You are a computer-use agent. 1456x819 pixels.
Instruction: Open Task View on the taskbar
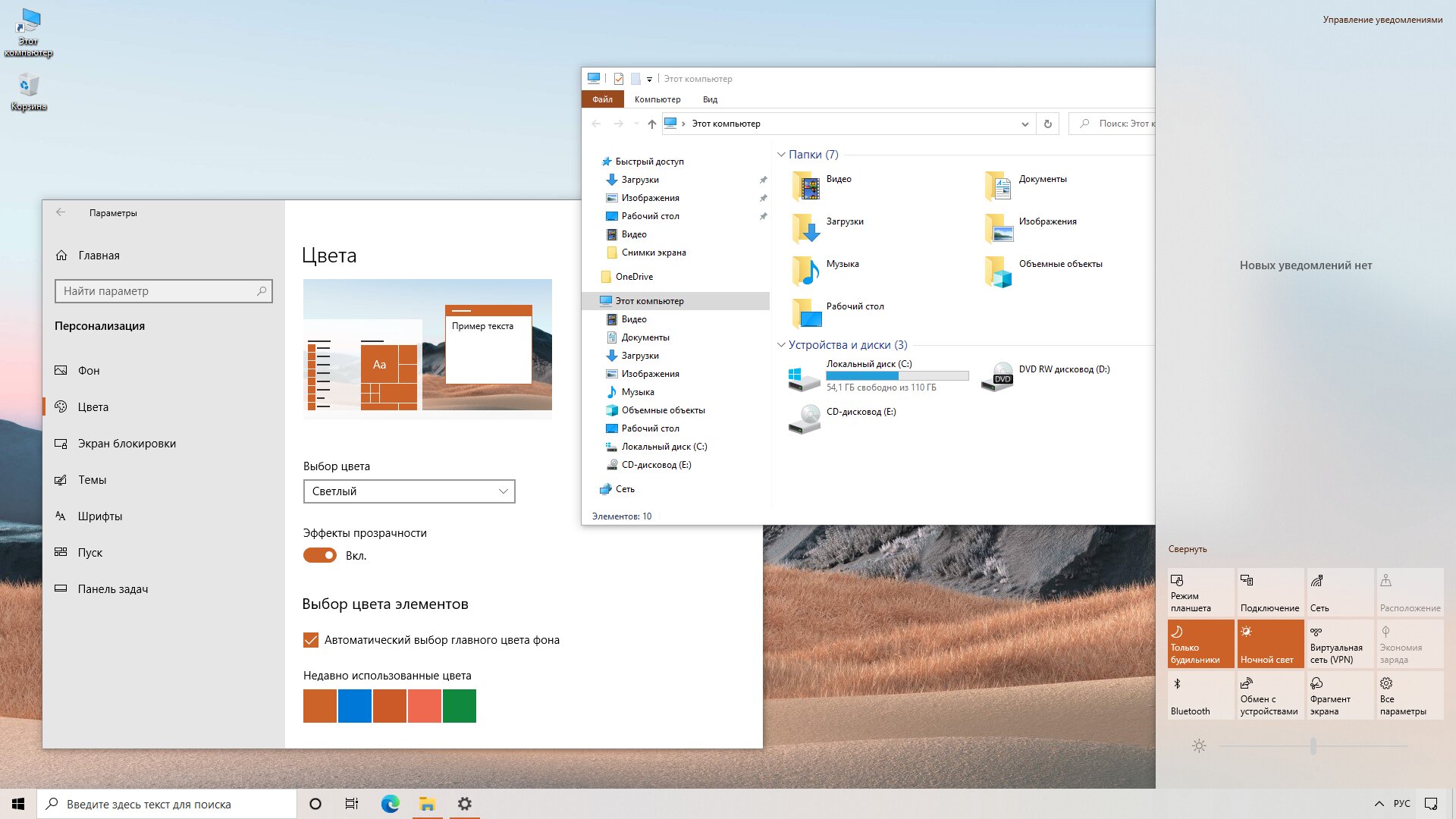(352, 804)
